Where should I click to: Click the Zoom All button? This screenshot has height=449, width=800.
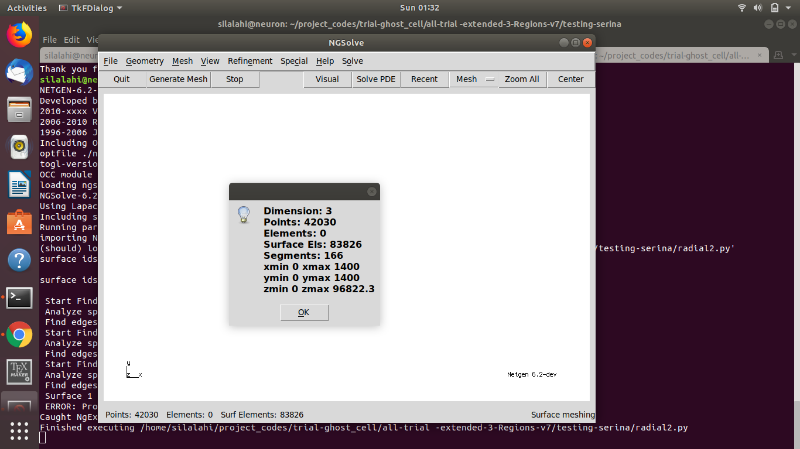(x=522, y=79)
